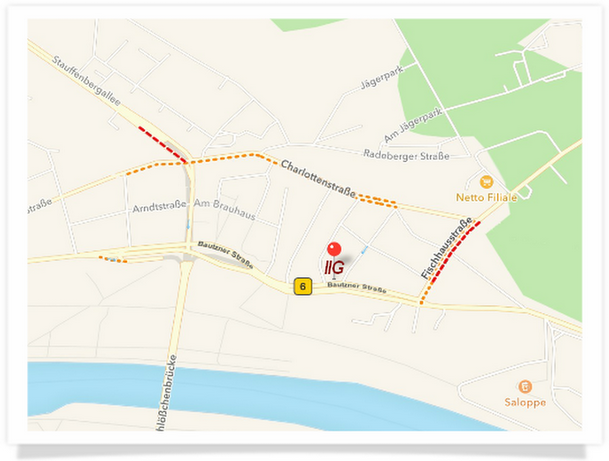The height and width of the screenshot is (461, 609).
Task: Click the blue one-way arrow near Arndtstraße
Action: click(189, 224)
